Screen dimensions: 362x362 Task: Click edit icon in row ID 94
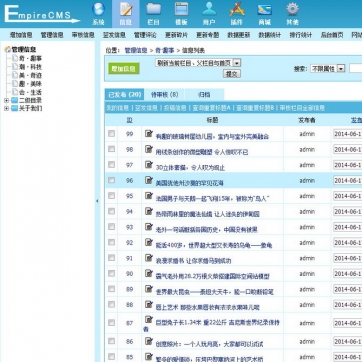149,211
